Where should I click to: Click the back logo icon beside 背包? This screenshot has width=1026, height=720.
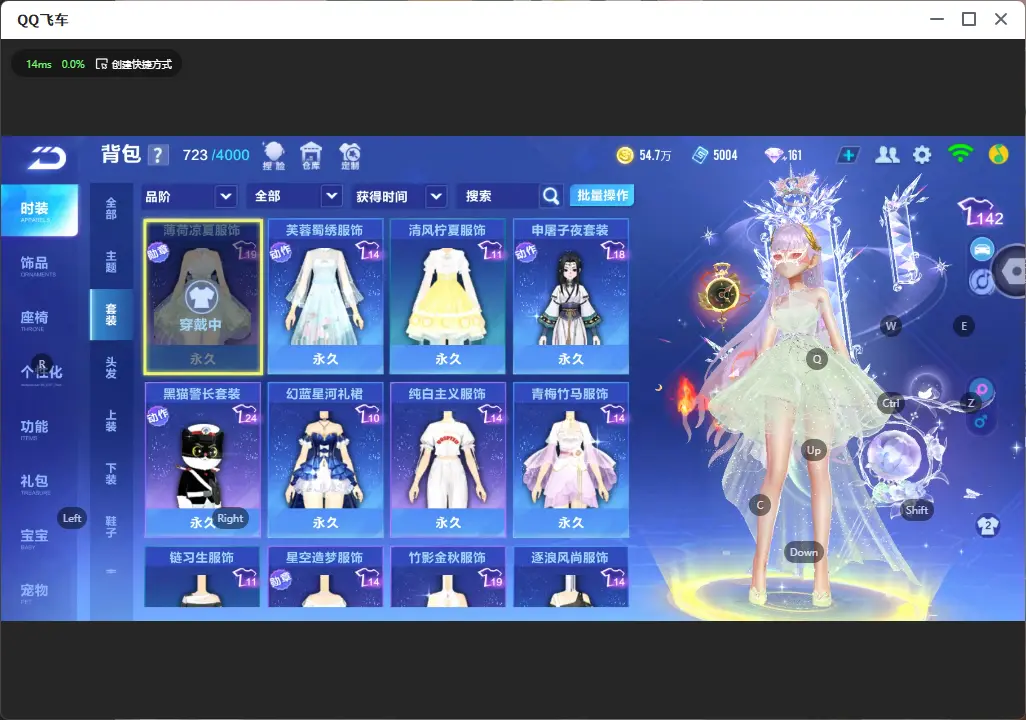46,157
